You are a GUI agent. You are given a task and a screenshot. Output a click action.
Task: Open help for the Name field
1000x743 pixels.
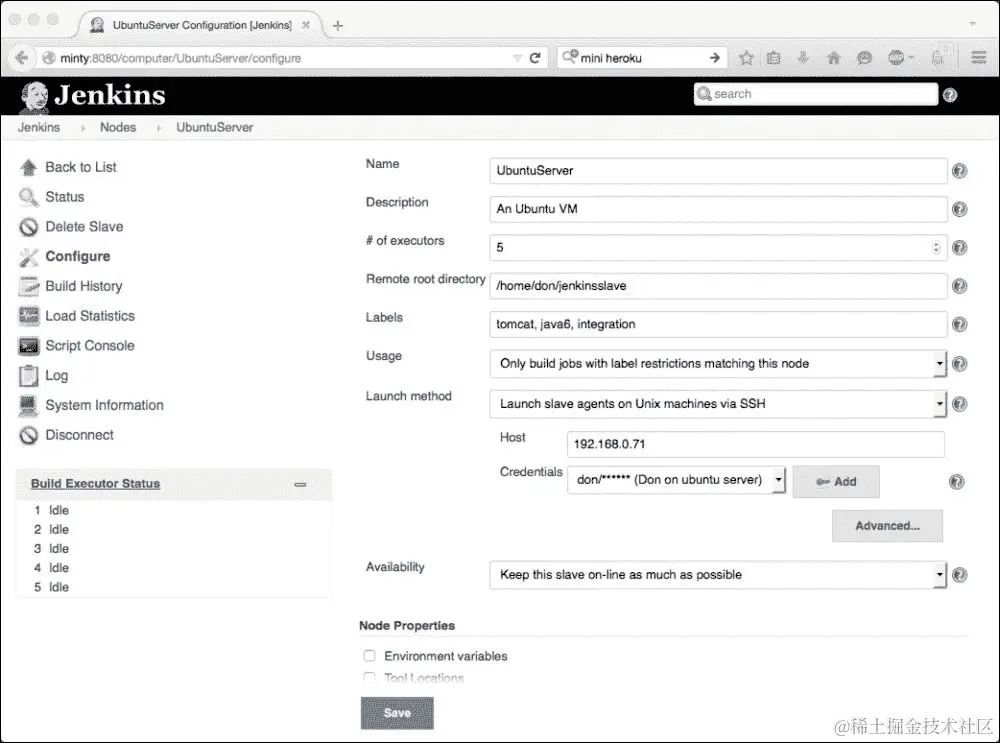click(959, 171)
